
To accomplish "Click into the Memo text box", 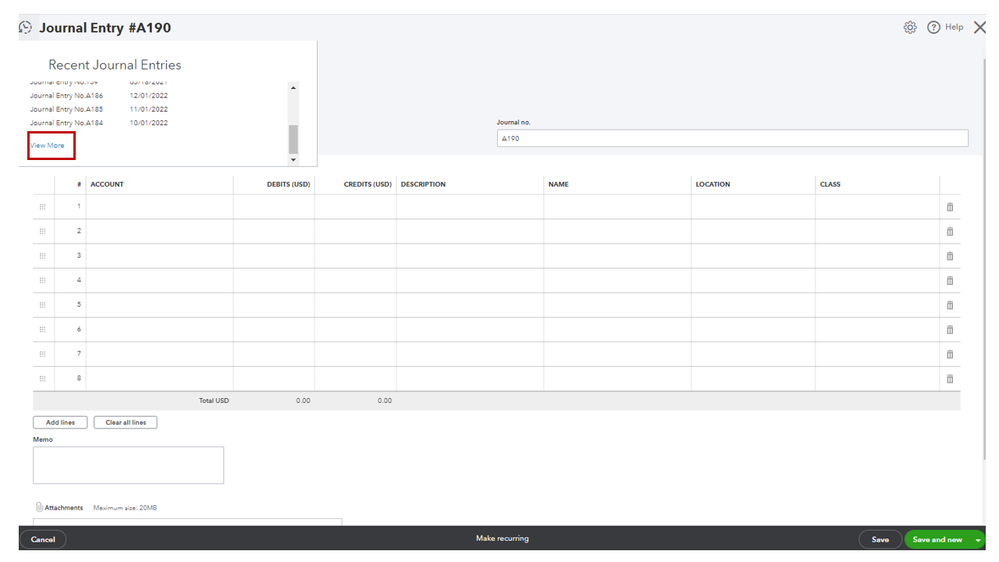I will pyautogui.click(x=128, y=465).
